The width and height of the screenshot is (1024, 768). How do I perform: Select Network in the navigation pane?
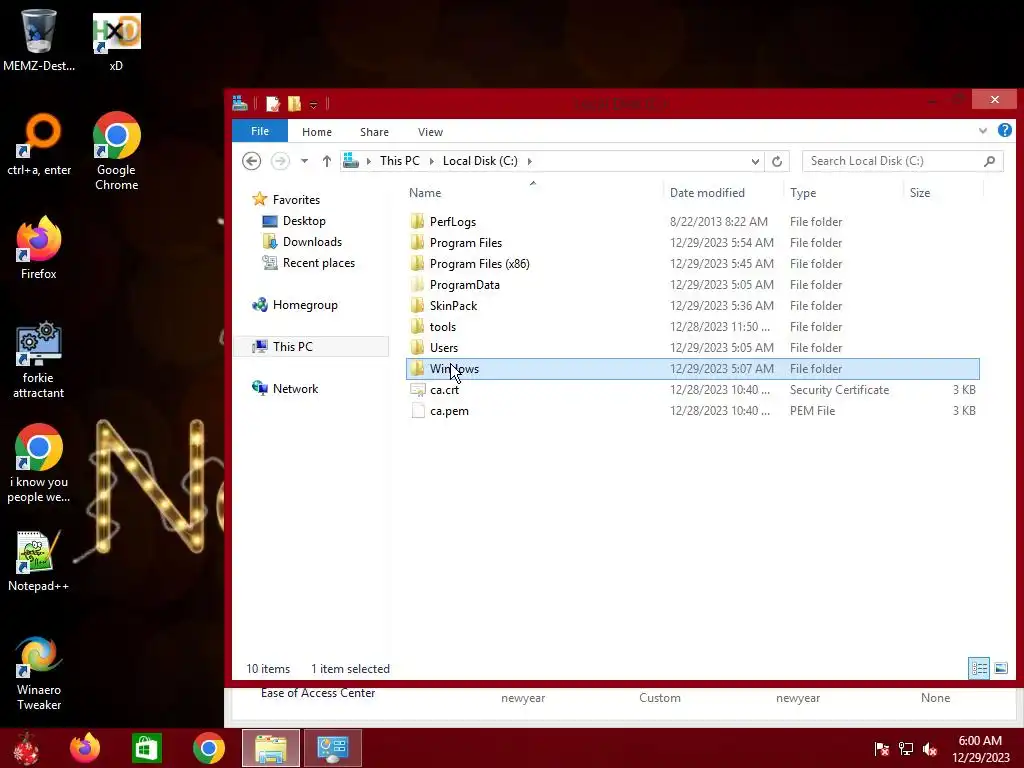295,389
